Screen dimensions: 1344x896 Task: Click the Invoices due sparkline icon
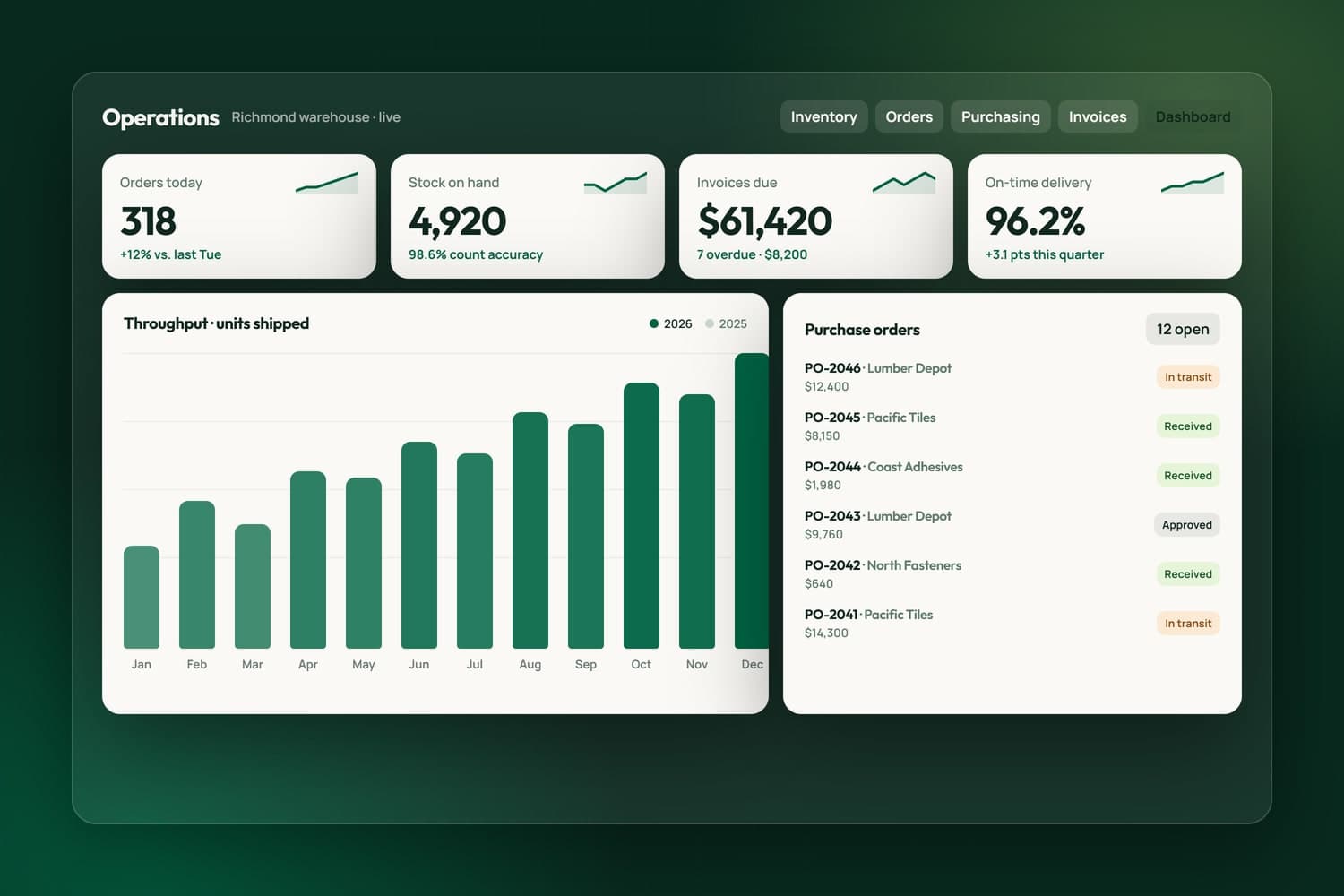[x=904, y=183]
